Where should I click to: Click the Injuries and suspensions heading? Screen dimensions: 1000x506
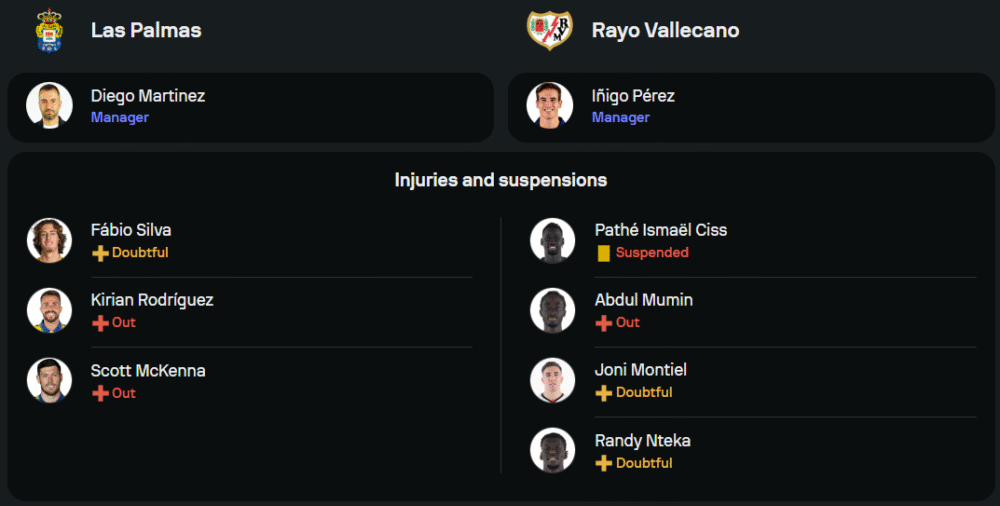pyautogui.click(x=500, y=180)
